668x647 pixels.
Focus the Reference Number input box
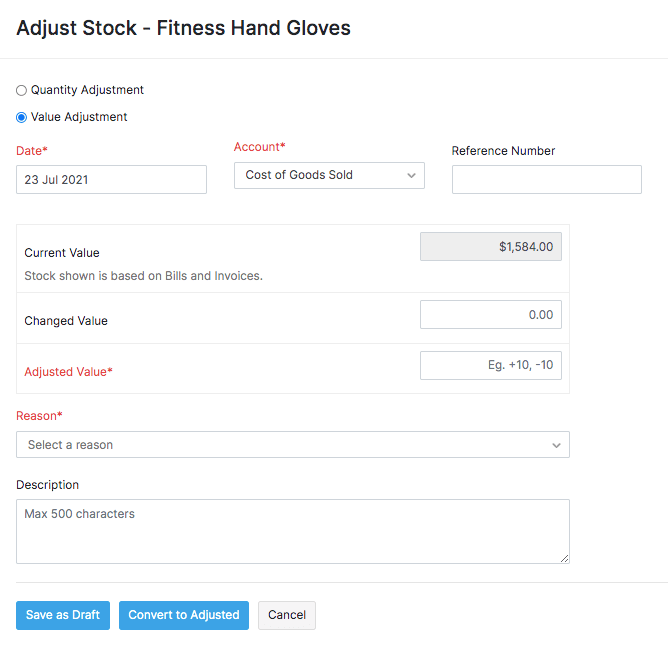[546, 179]
